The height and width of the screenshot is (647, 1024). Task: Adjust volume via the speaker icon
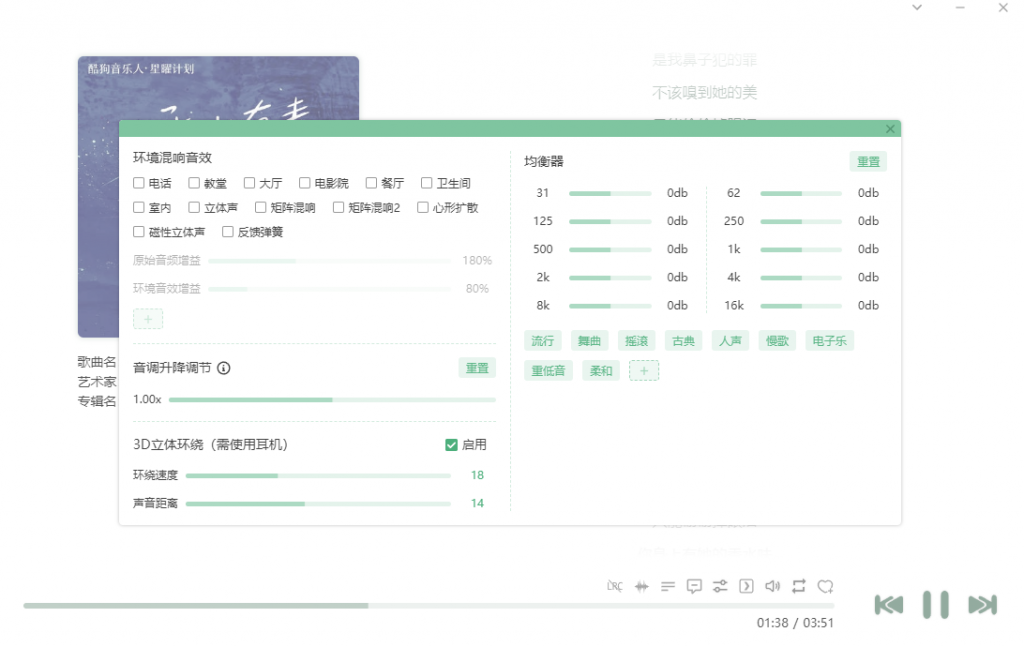pos(771,586)
